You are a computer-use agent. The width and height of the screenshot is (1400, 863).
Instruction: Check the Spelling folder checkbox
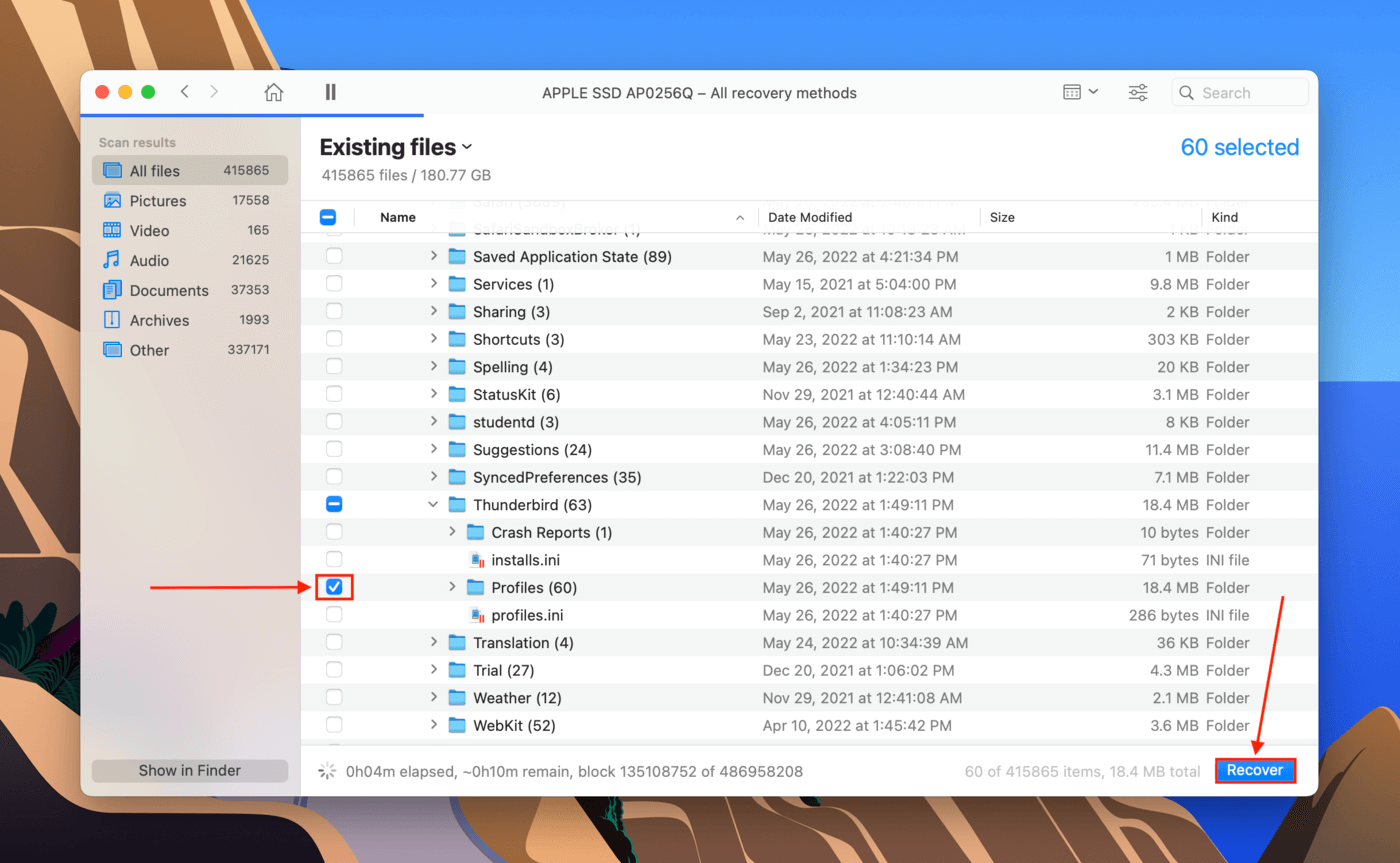click(334, 367)
